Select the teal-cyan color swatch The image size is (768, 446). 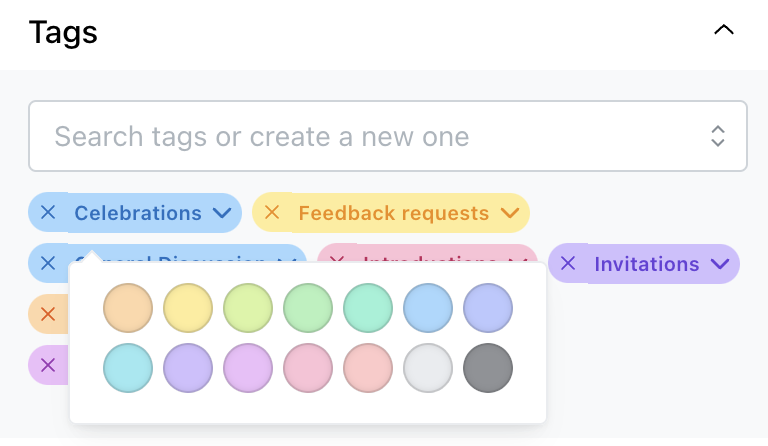128,368
